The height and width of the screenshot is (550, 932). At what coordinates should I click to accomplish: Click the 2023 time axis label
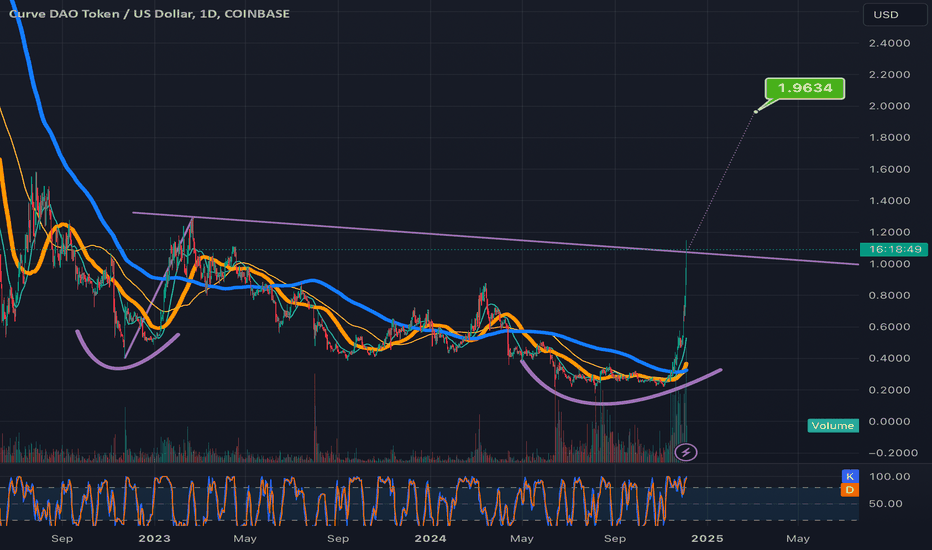154,539
